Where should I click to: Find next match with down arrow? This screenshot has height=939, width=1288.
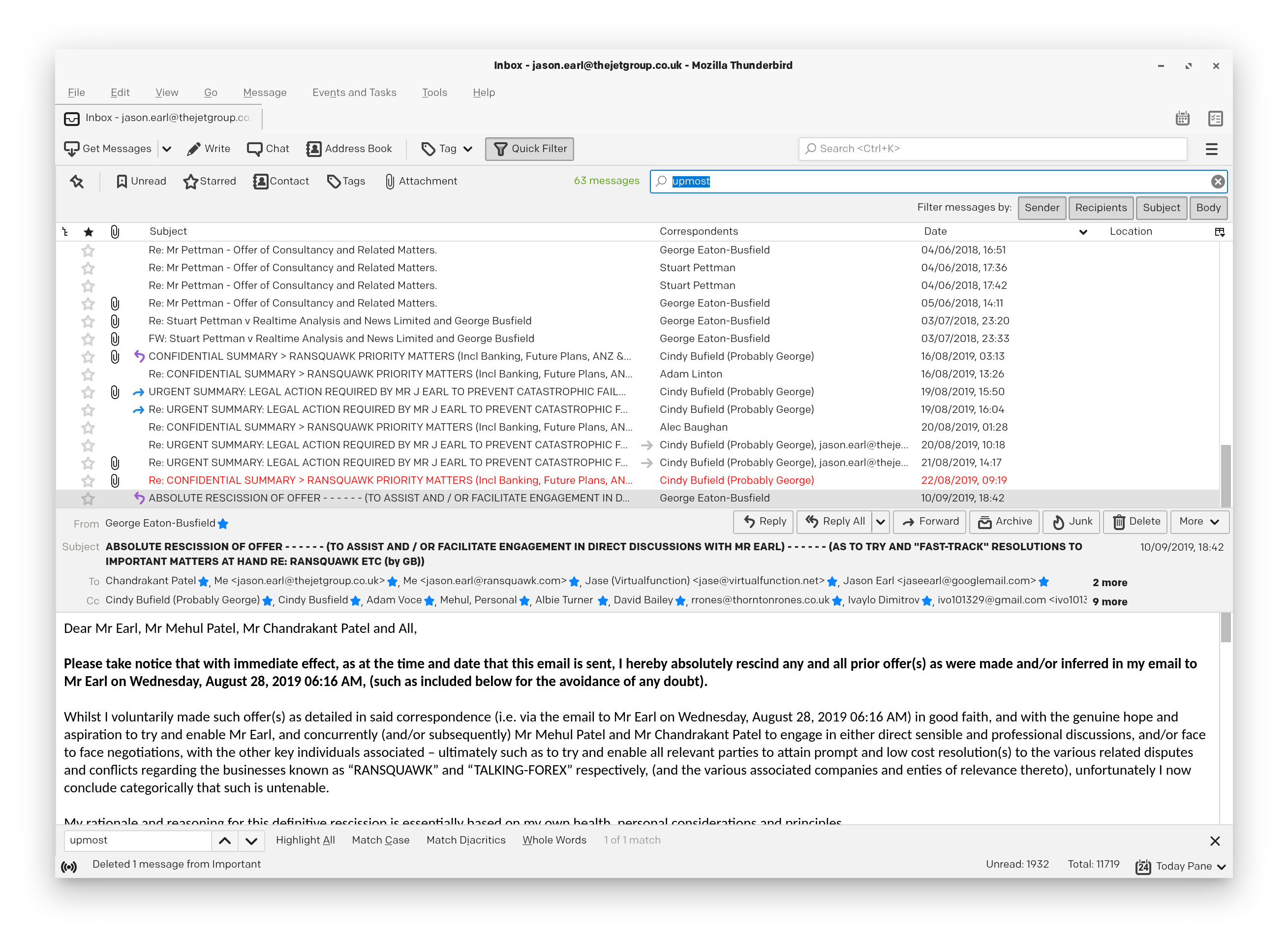251,841
